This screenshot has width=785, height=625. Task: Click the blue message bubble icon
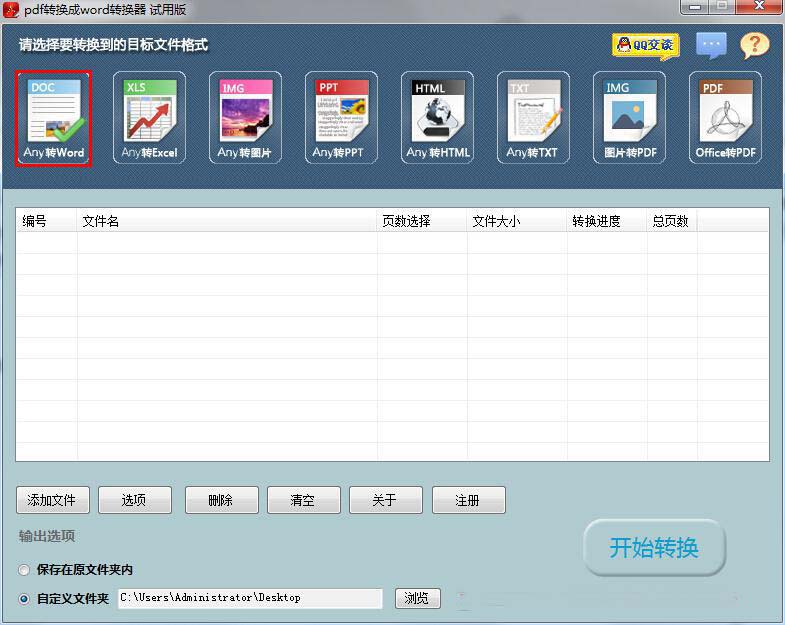click(711, 45)
